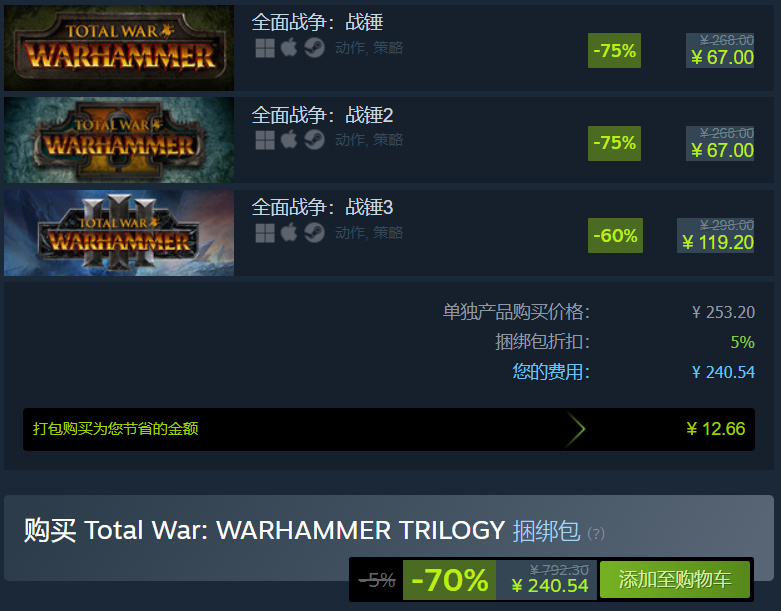
Task: Open the 全面战争：战锤 title link
Action: pos(317,22)
